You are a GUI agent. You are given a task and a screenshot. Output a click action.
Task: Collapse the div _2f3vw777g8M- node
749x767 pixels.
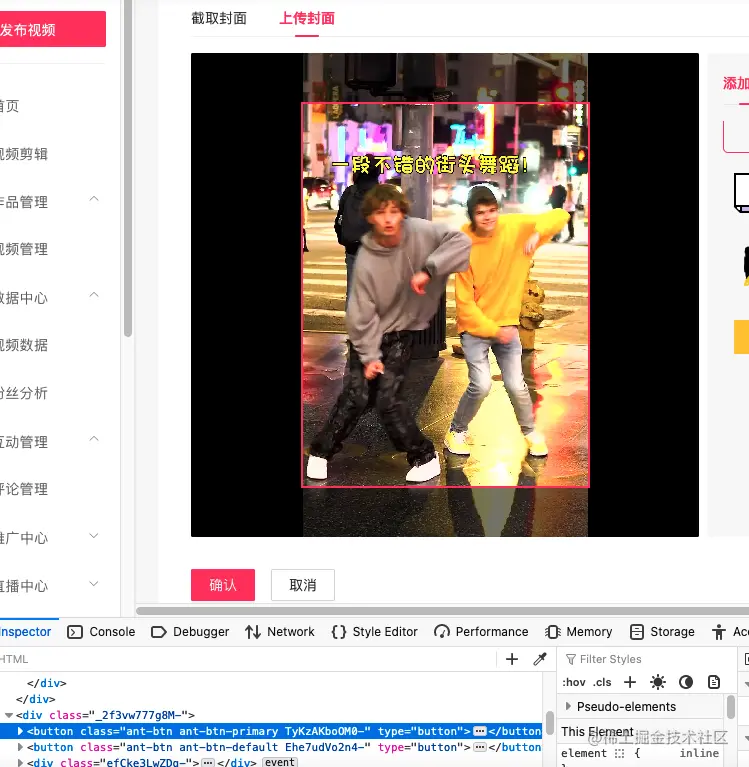click(9, 715)
